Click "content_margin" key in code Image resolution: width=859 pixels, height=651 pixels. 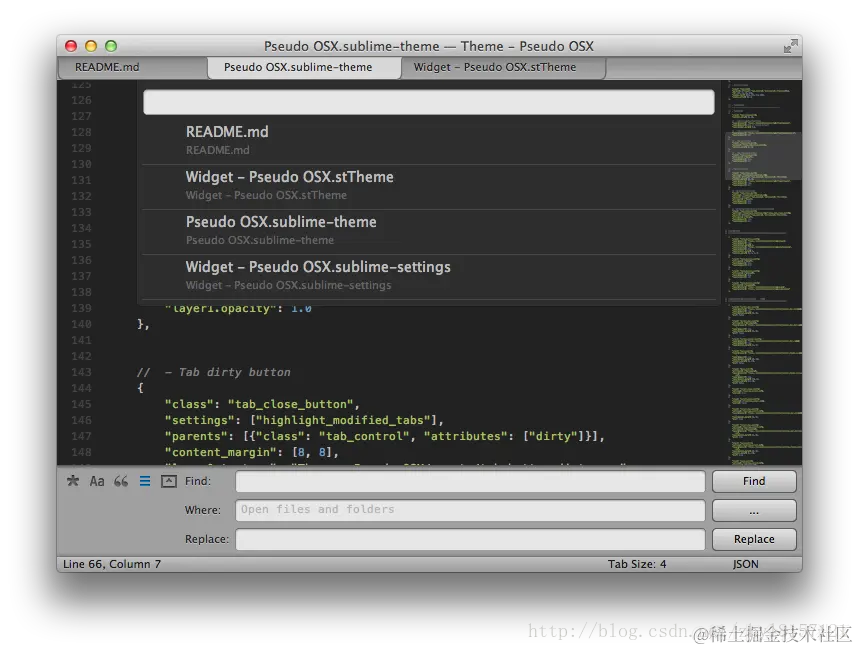click(x=221, y=452)
